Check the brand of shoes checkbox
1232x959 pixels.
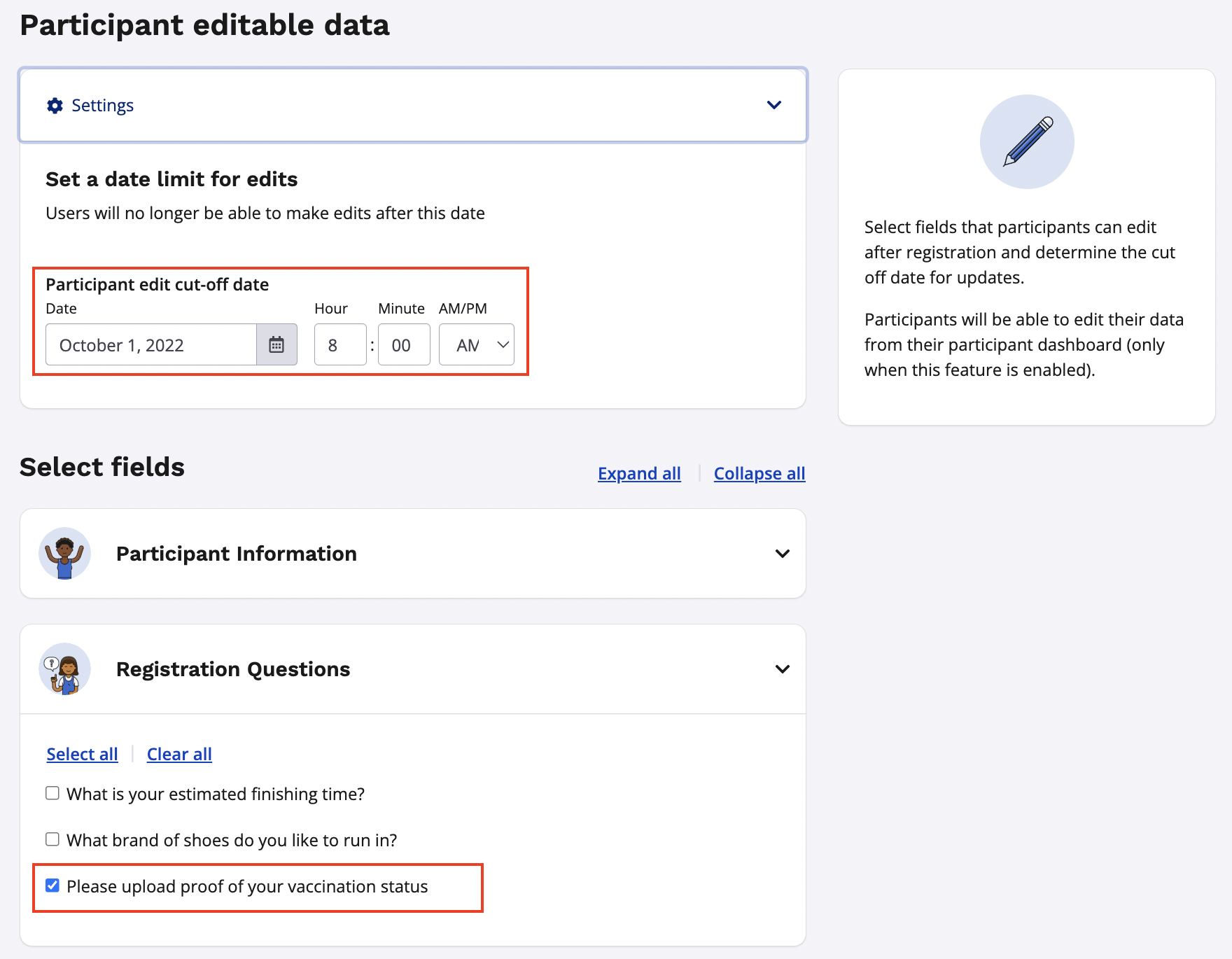tap(52, 839)
